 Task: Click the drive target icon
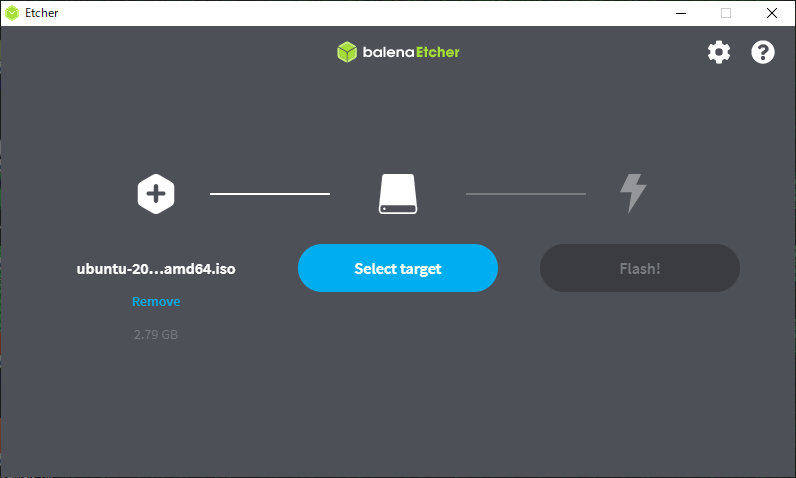point(398,194)
